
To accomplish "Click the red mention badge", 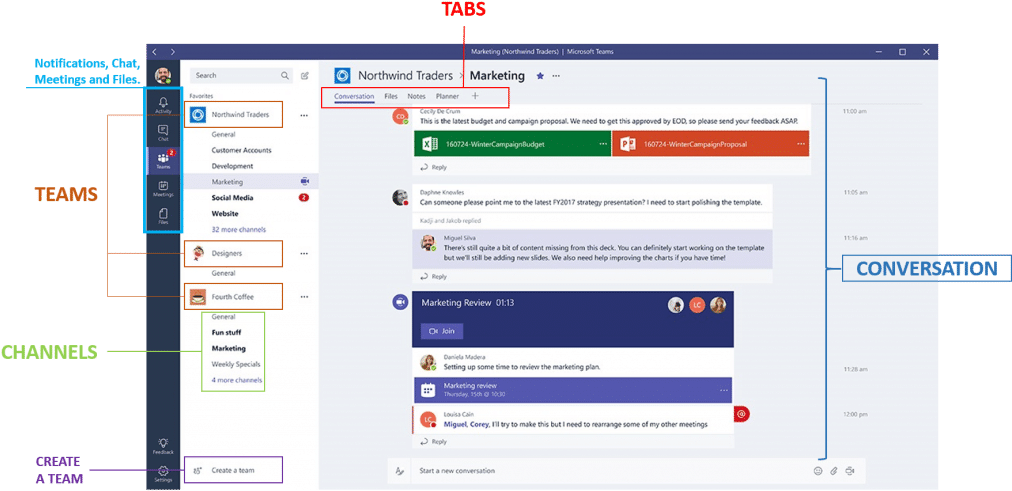I will (x=742, y=413).
